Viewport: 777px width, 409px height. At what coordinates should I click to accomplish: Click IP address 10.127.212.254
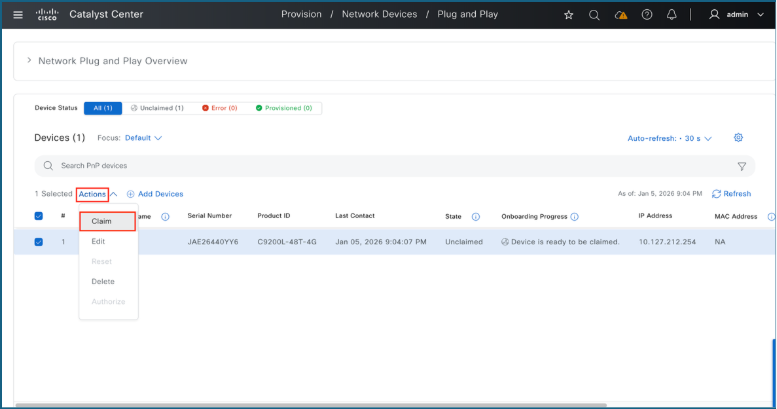pos(667,242)
